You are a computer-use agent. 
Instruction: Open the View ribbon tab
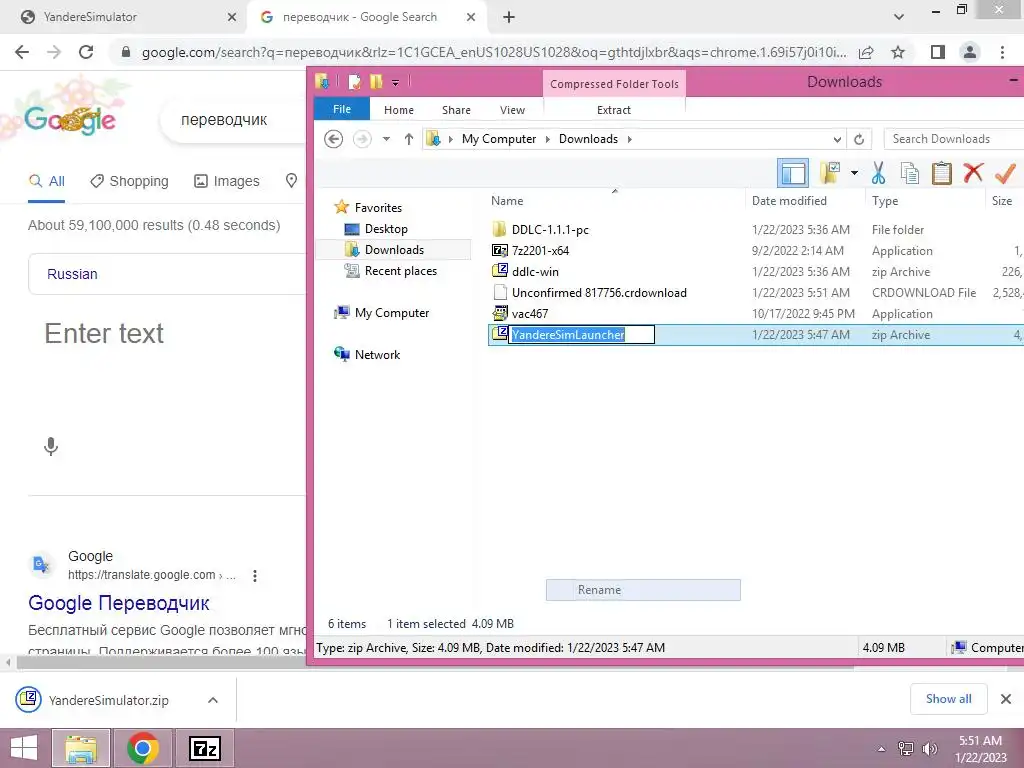click(x=513, y=110)
